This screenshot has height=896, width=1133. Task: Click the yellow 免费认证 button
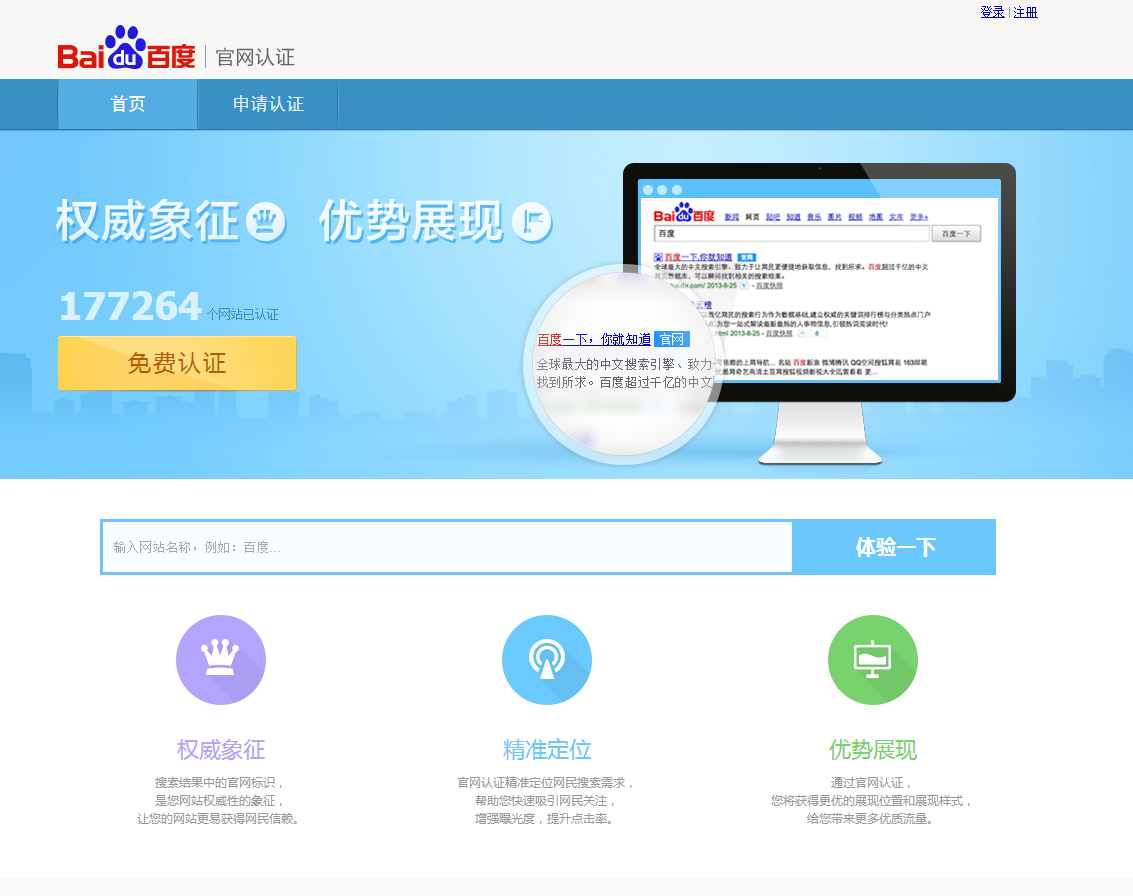coord(176,363)
